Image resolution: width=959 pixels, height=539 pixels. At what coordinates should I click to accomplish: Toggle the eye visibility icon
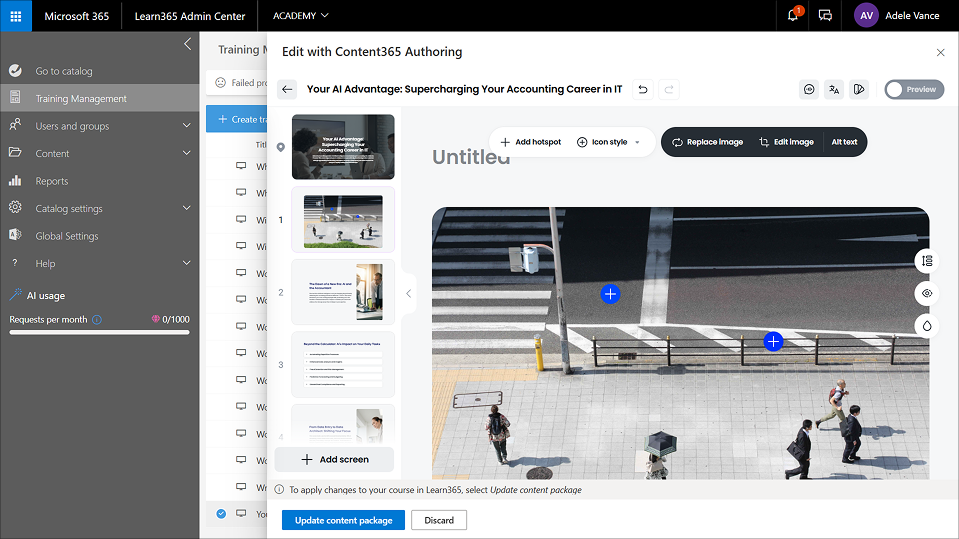(x=928, y=293)
